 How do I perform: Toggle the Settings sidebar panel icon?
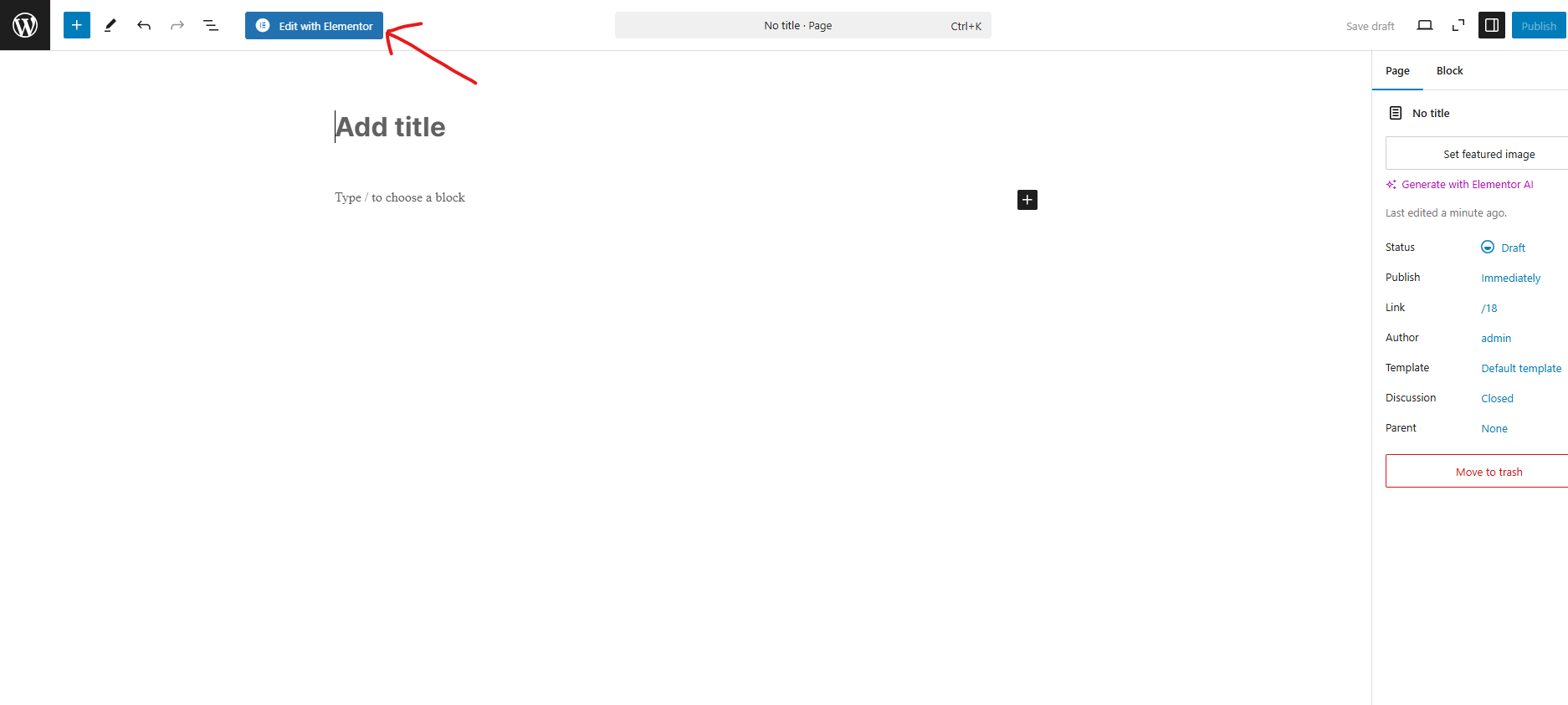click(x=1492, y=25)
